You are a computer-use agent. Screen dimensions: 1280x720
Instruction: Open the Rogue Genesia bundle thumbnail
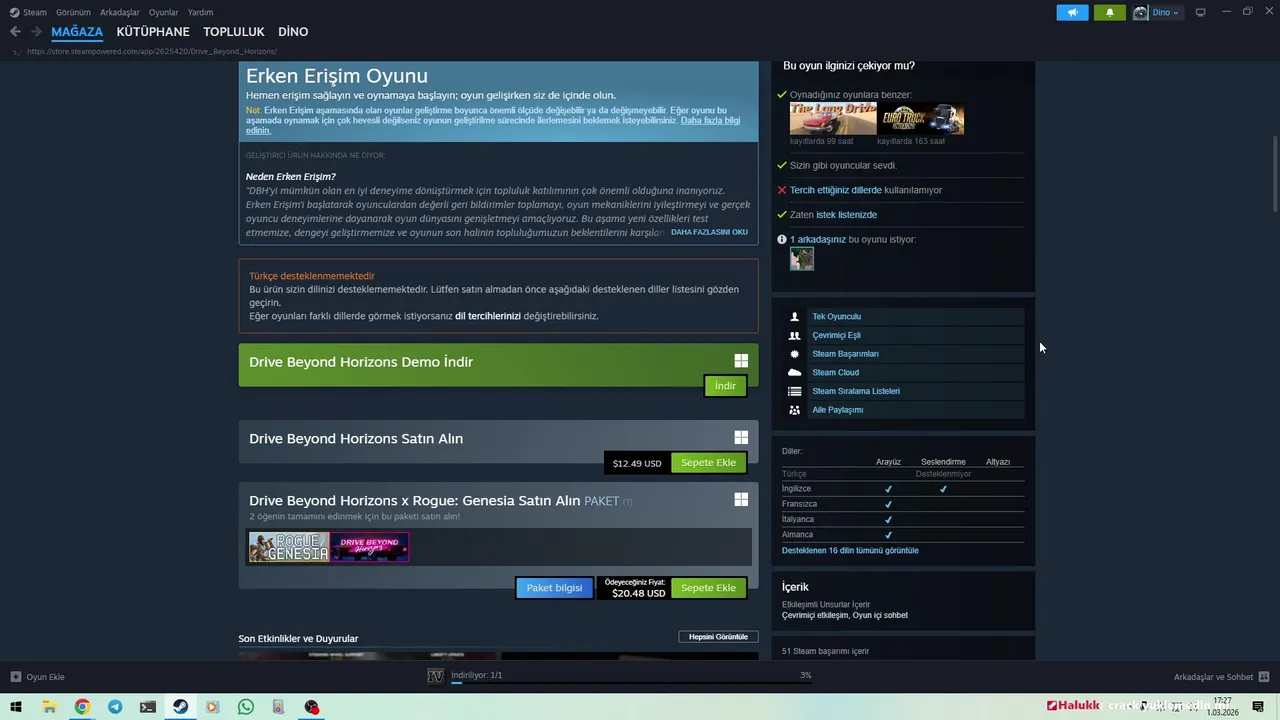(x=289, y=547)
